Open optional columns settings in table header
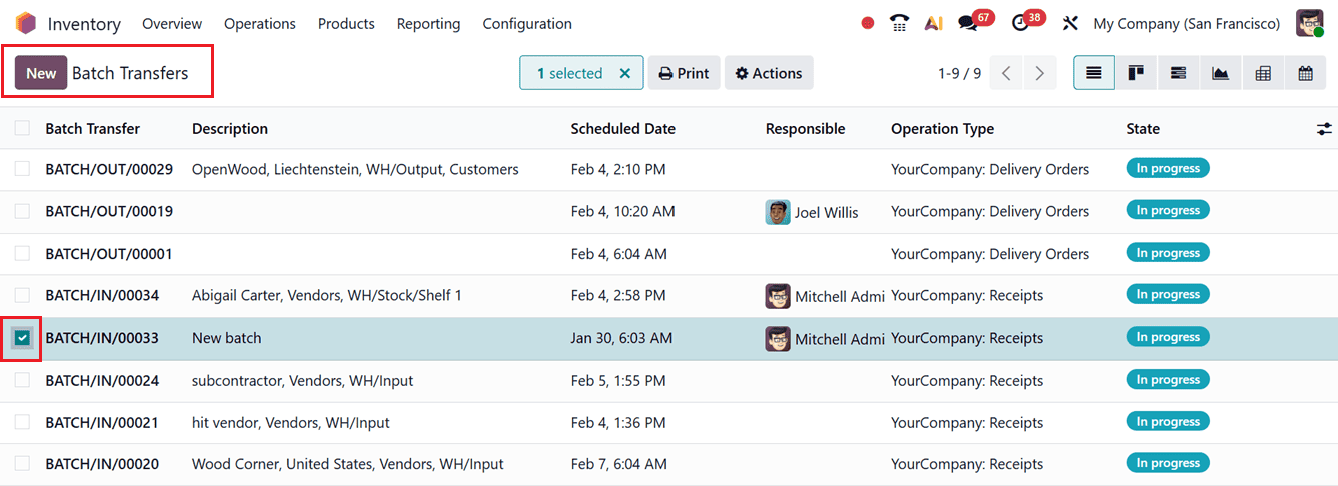 [x=1324, y=129]
